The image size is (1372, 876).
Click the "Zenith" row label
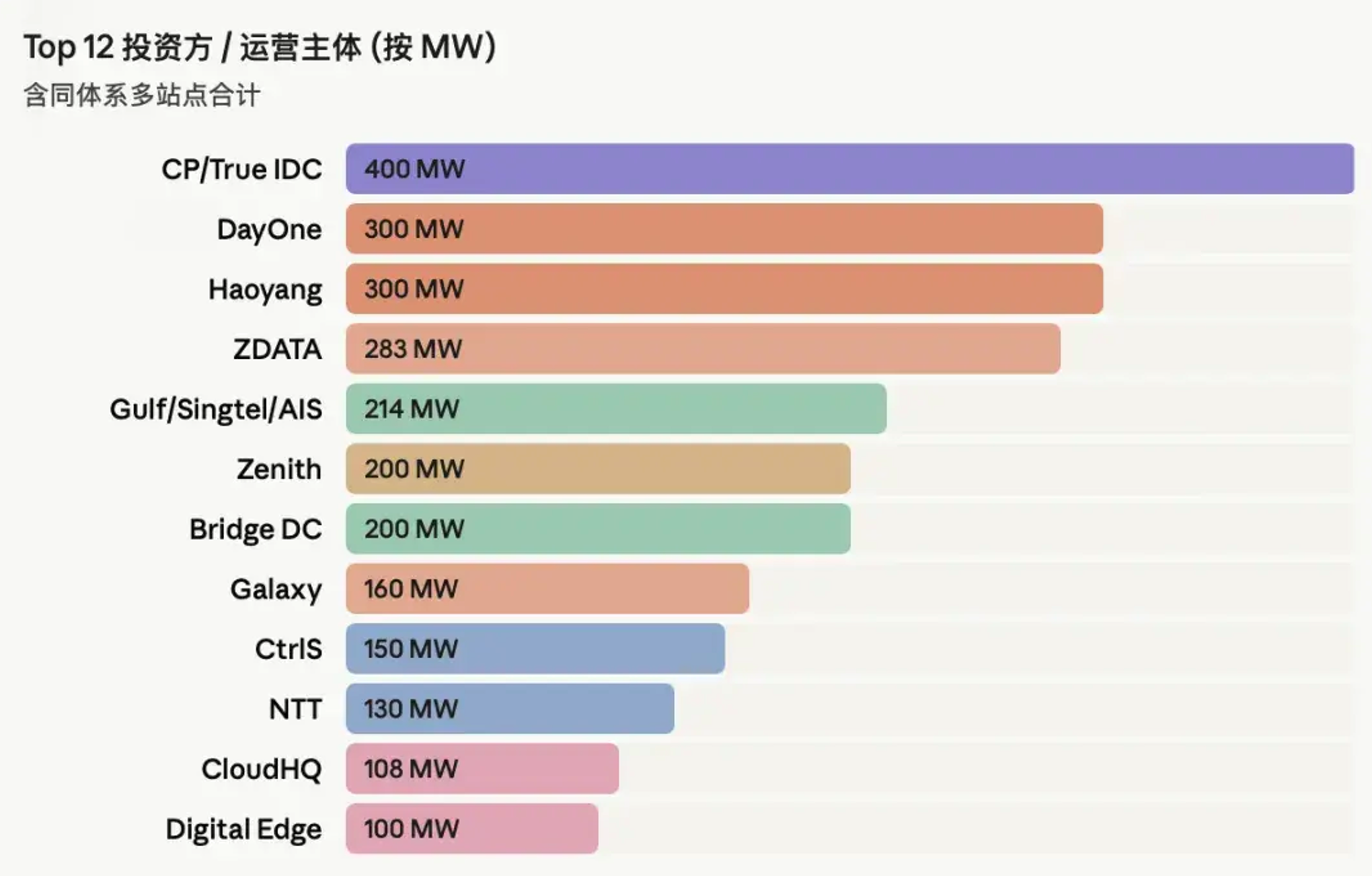pyautogui.click(x=279, y=469)
